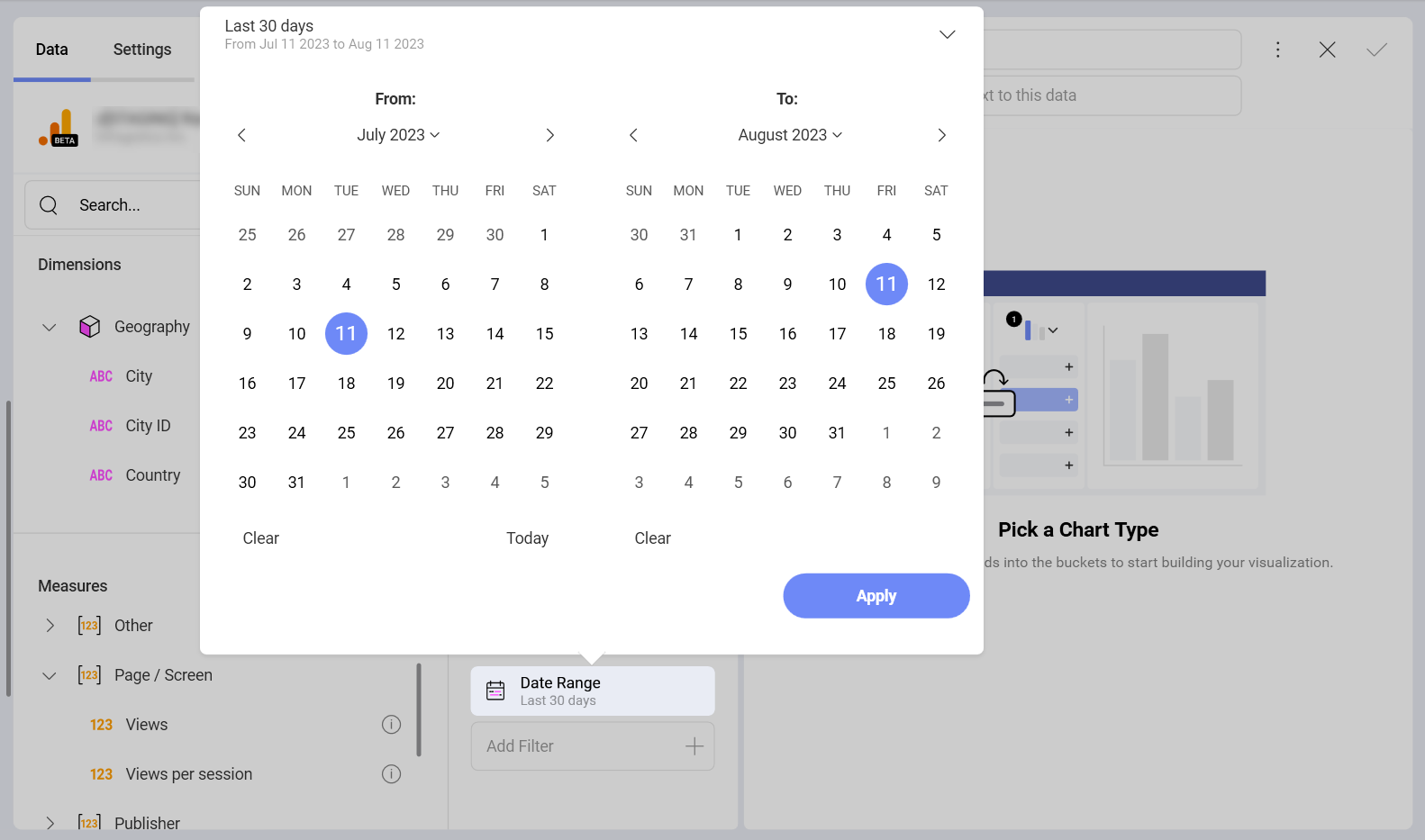Click the Pick a Chart Type heading

1078,529
